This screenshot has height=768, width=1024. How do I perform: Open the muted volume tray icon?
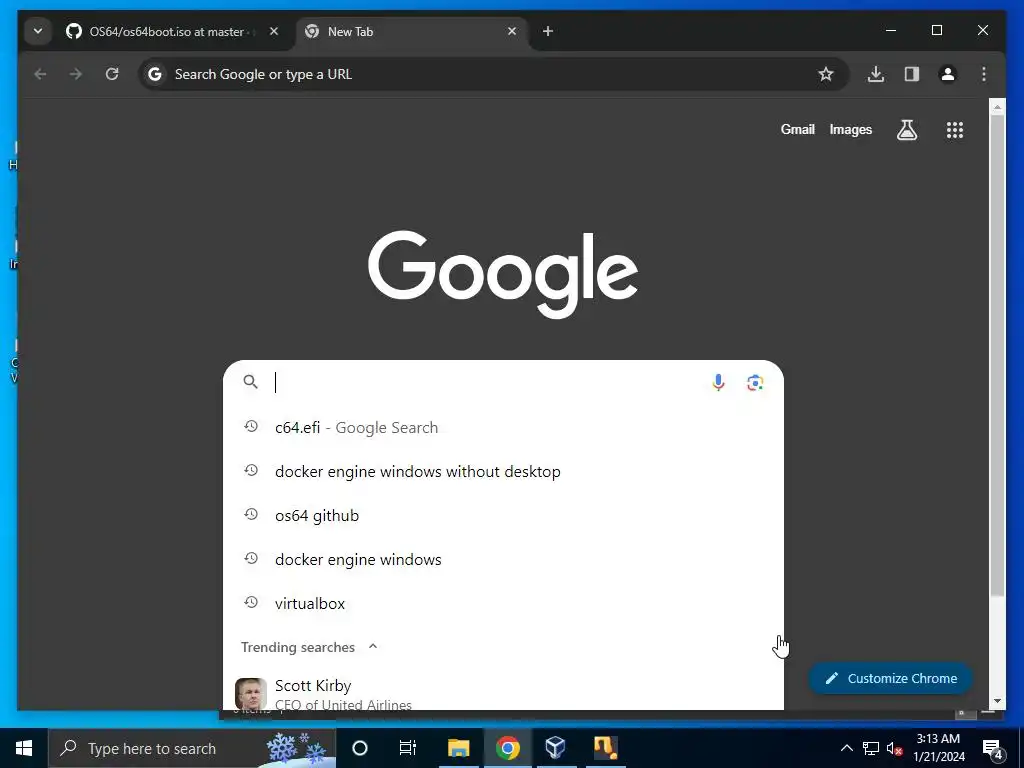pyautogui.click(x=895, y=748)
